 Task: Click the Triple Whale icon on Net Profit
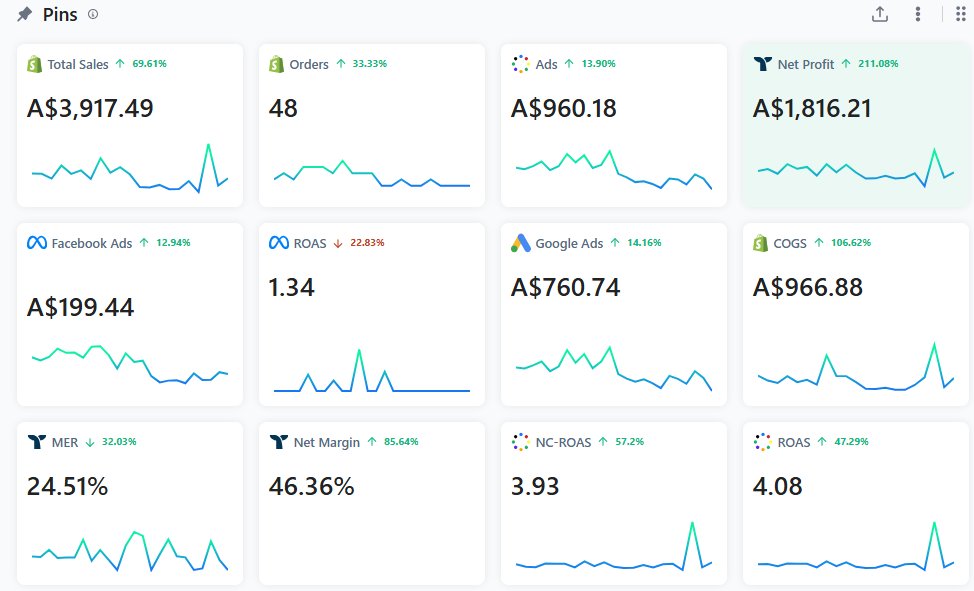pyautogui.click(x=762, y=63)
